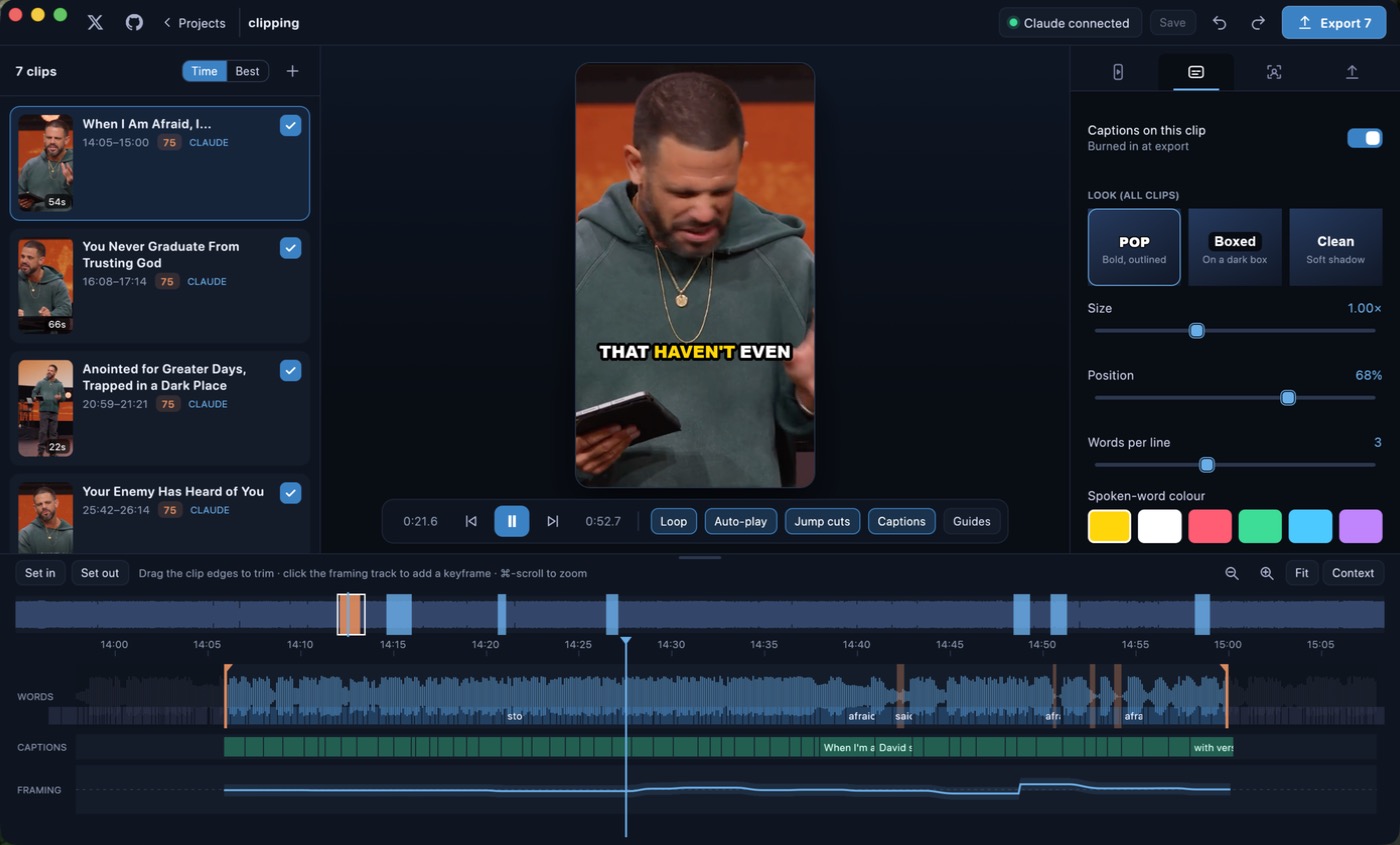Uncheck 'Your Enemy Has Heard of You' clip

tap(290, 493)
